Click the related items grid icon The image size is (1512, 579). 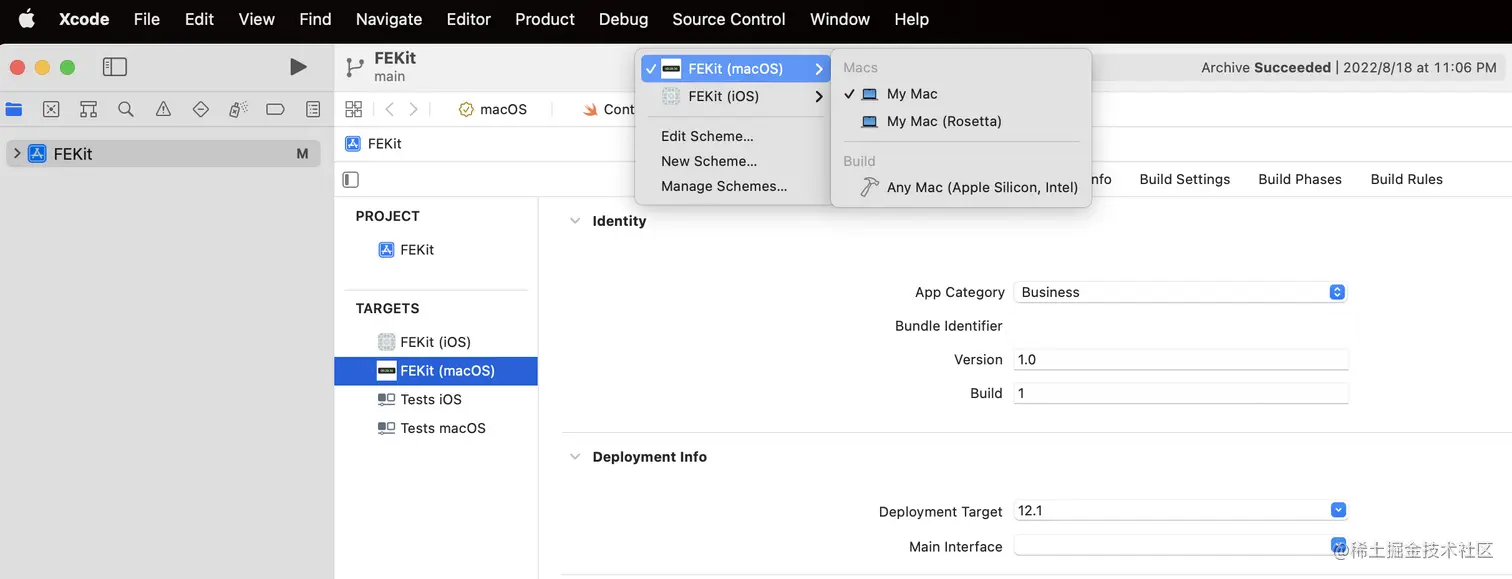353,109
